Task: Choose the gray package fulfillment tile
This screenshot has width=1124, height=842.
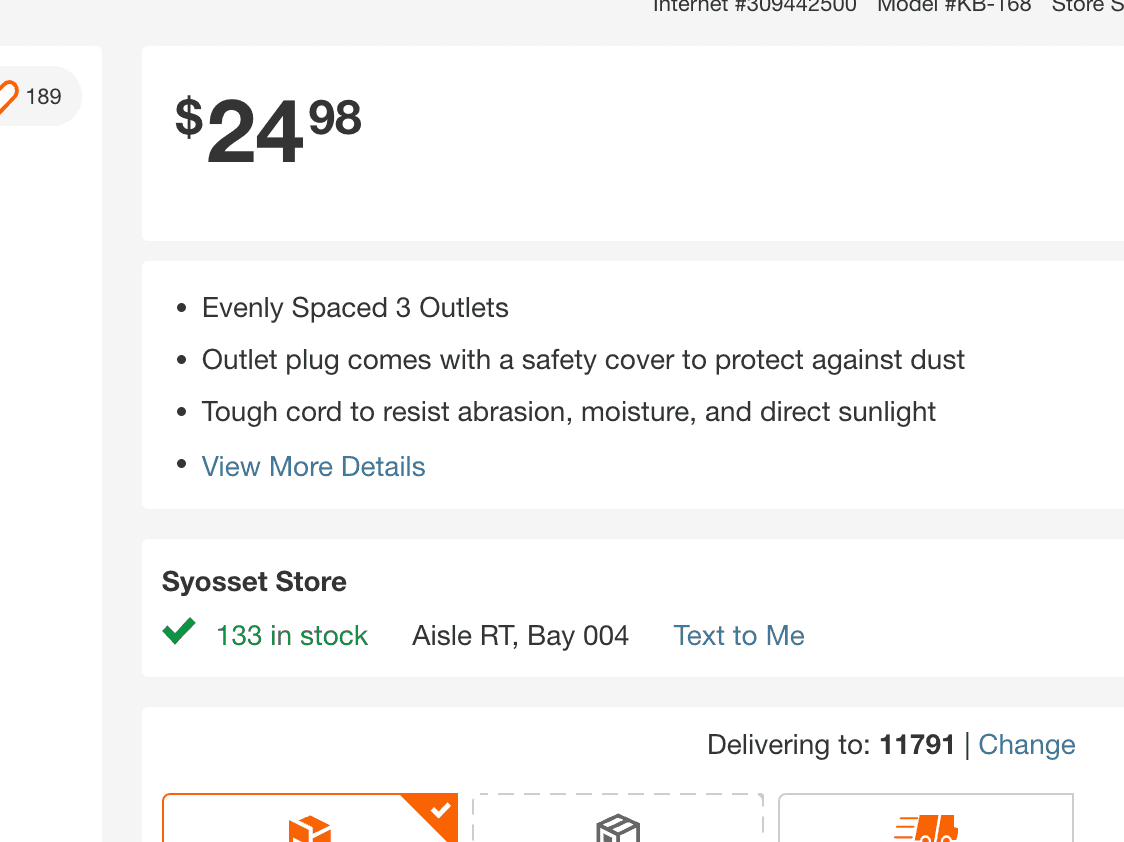Action: (x=618, y=818)
